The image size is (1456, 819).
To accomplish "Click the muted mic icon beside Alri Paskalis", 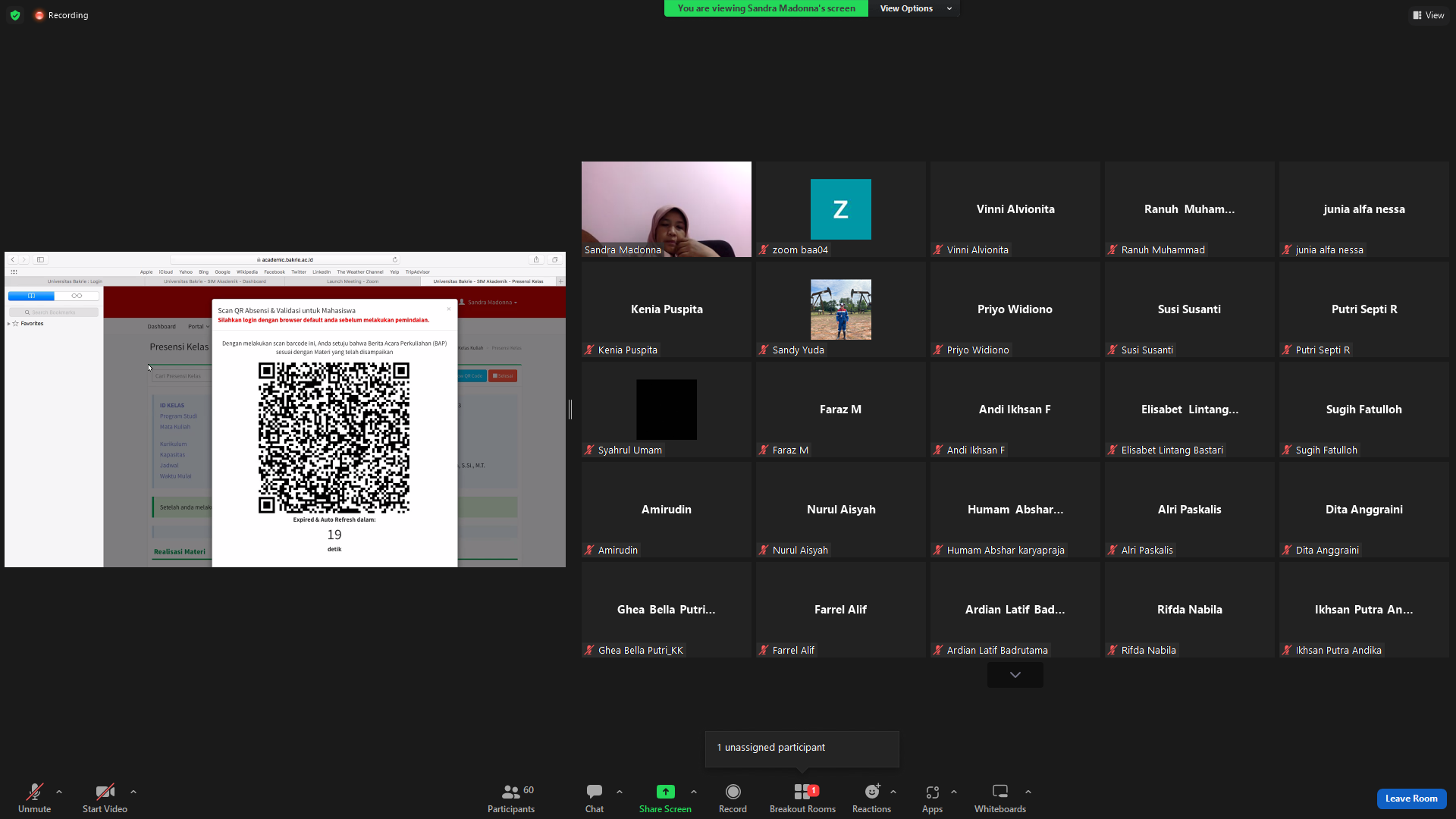I will tap(1112, 550).
